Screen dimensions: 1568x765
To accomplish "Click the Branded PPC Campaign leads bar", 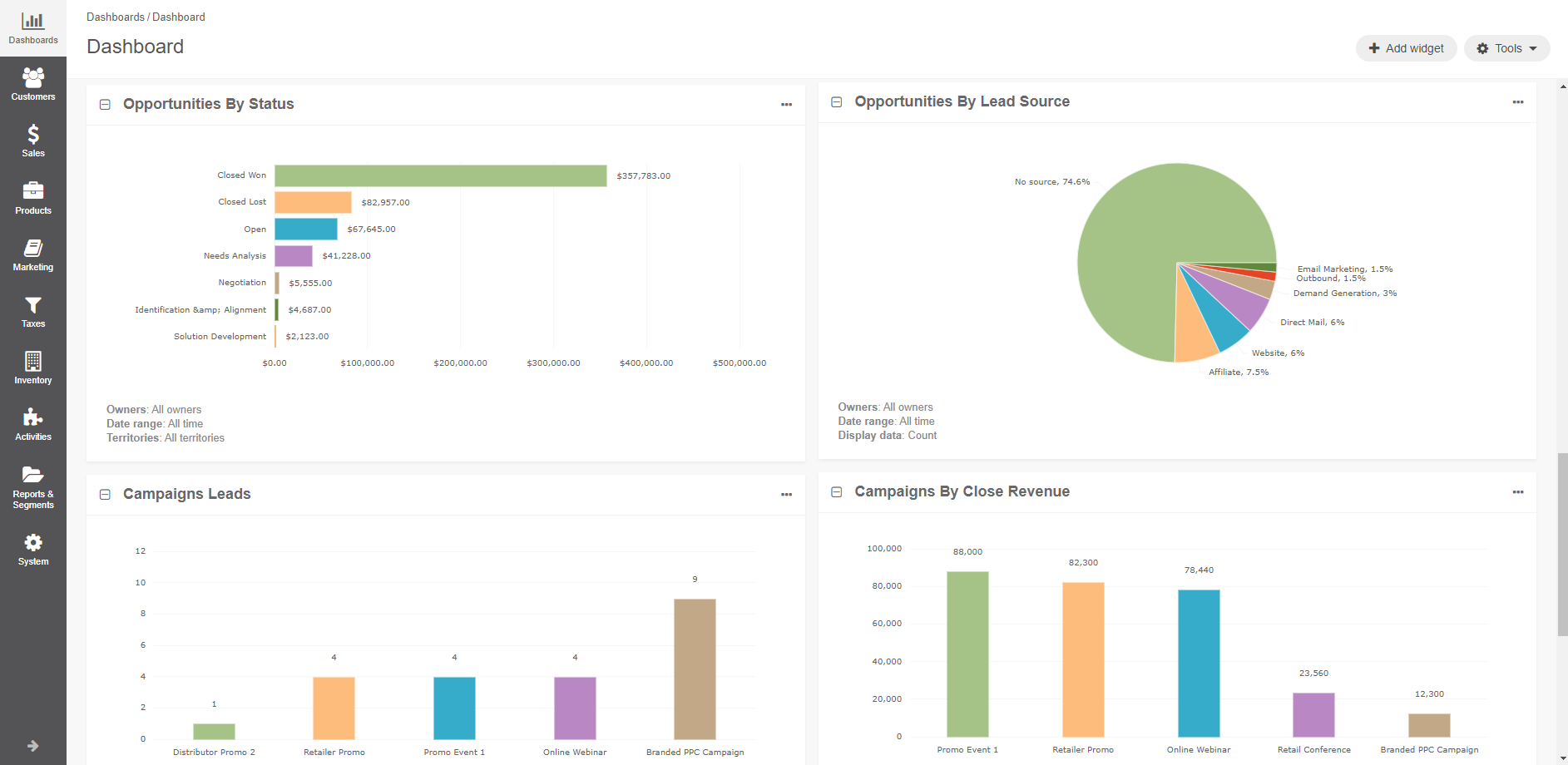I will tap(695, 669).
